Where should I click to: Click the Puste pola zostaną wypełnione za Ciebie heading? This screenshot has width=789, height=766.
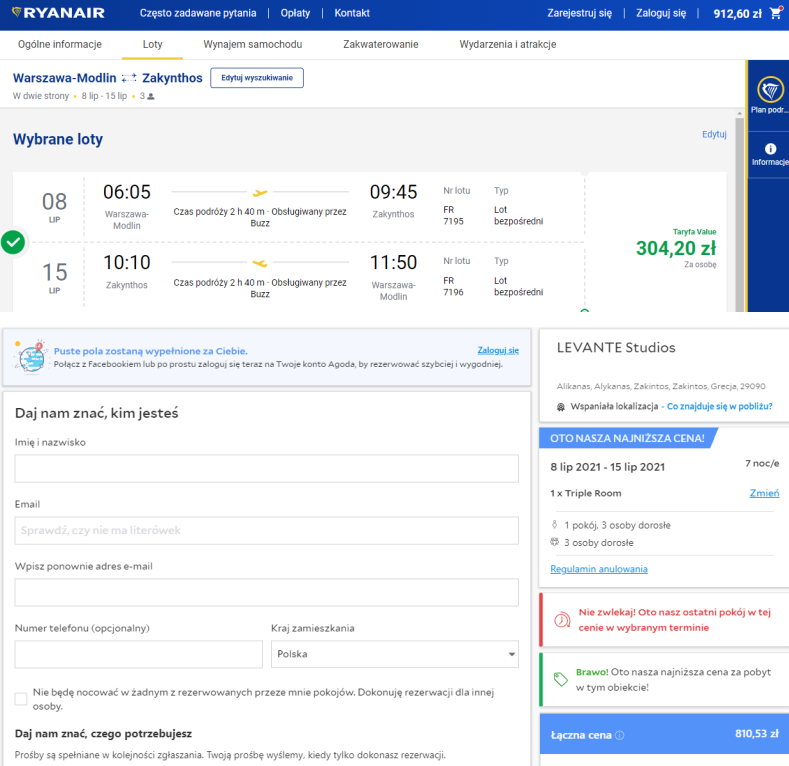150,351
